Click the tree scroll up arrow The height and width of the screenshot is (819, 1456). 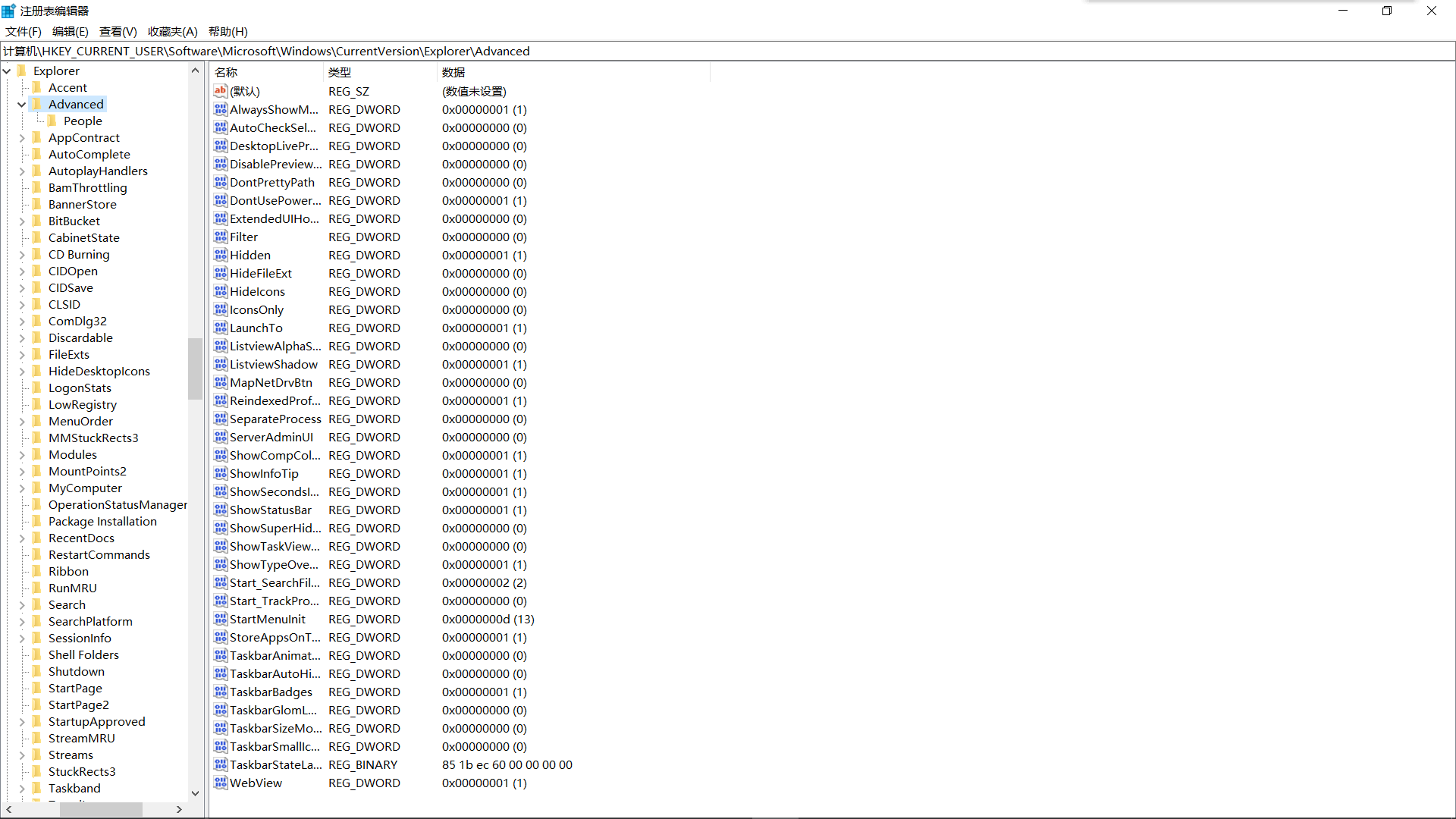195,71
